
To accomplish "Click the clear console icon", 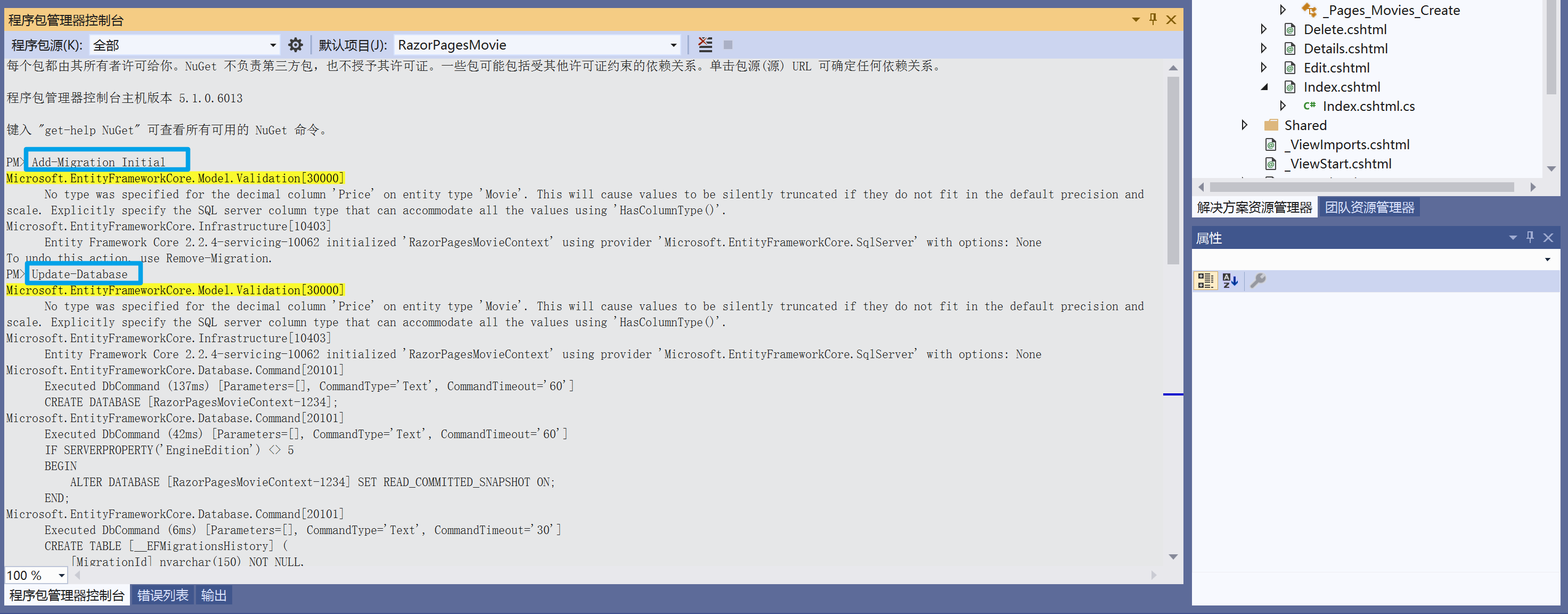I will tap(705, 44).
